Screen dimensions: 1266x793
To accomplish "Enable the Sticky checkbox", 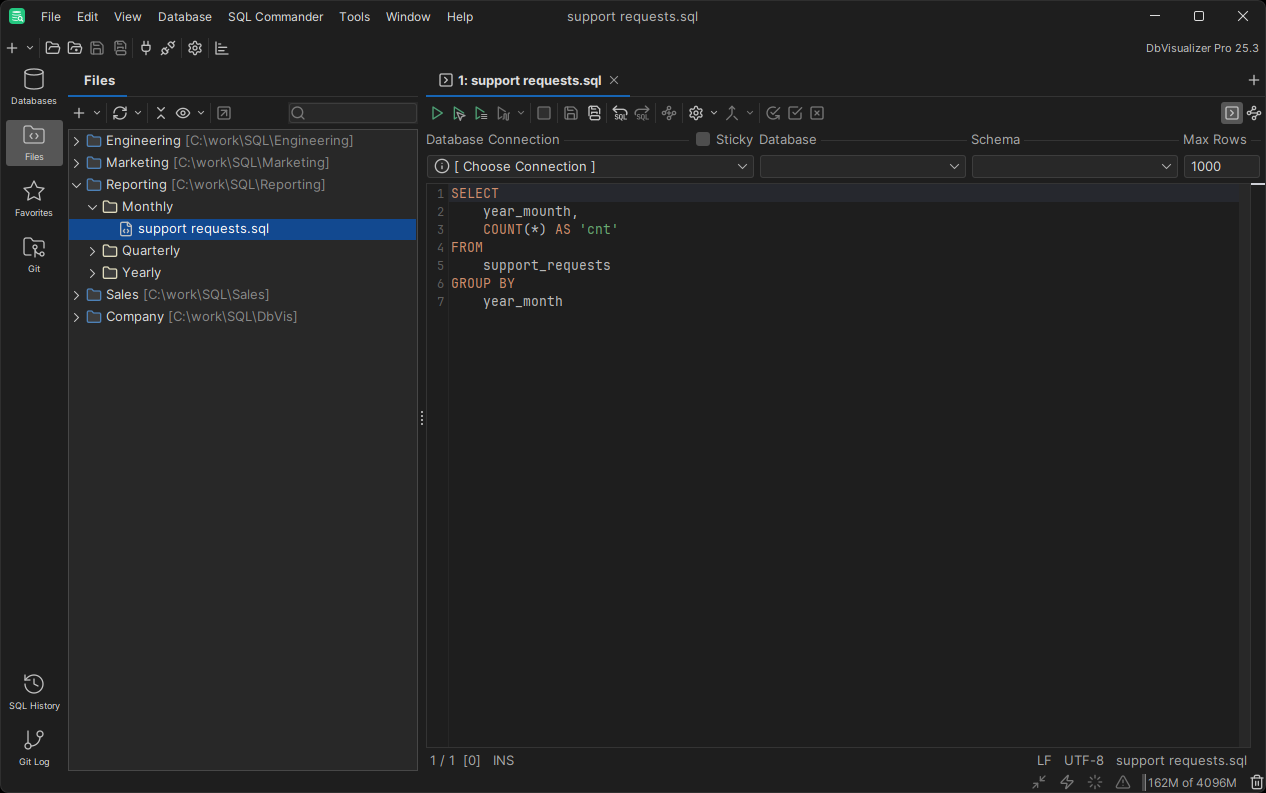I will pos(701,139).
